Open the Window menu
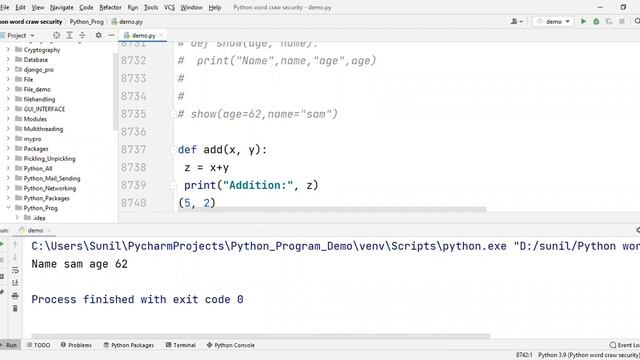Image resolution: width=640 pixels, height=360 pixels. point(191,7)
